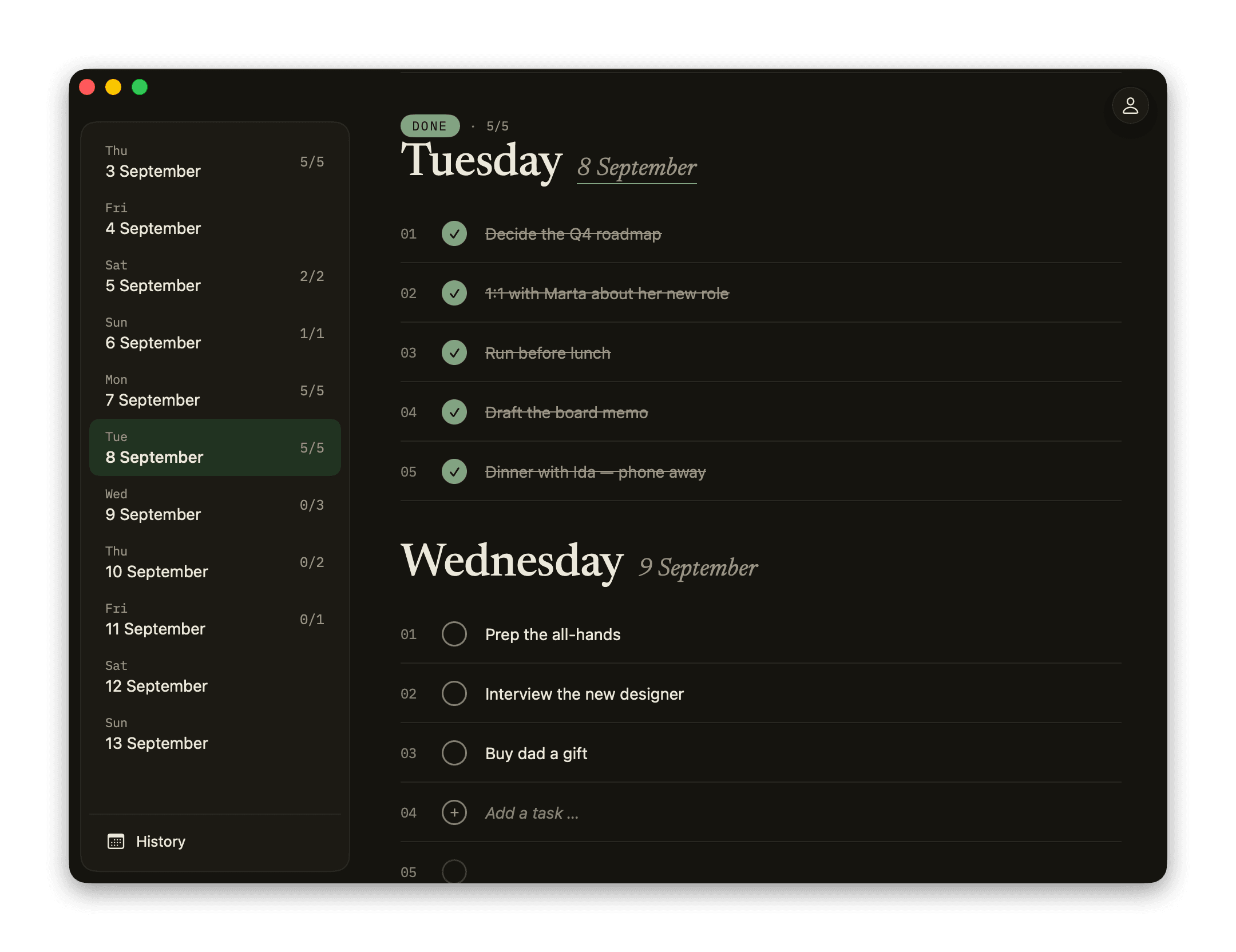Open Sat 5 September day
This screenshot has height=952, width=1236.
pyautogui.click(x=215, y=276)
